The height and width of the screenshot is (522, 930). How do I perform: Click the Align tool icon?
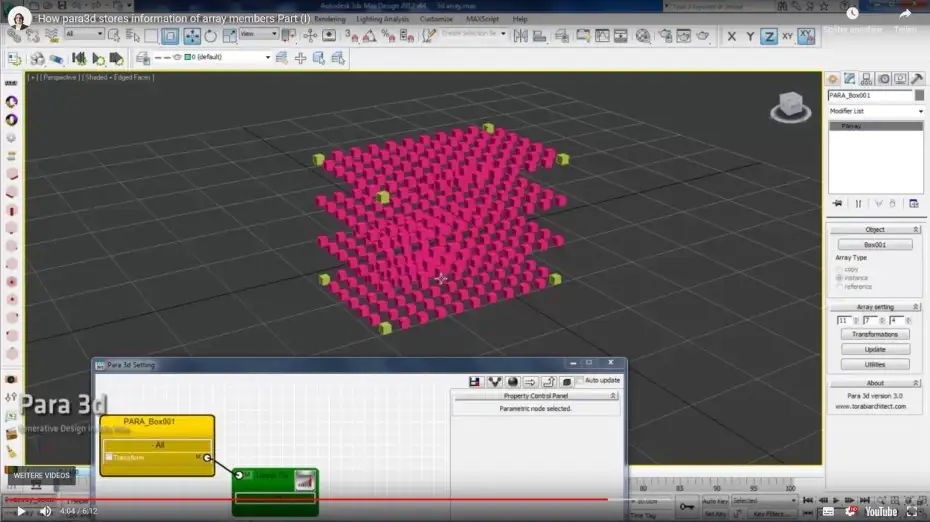point(539,36)
